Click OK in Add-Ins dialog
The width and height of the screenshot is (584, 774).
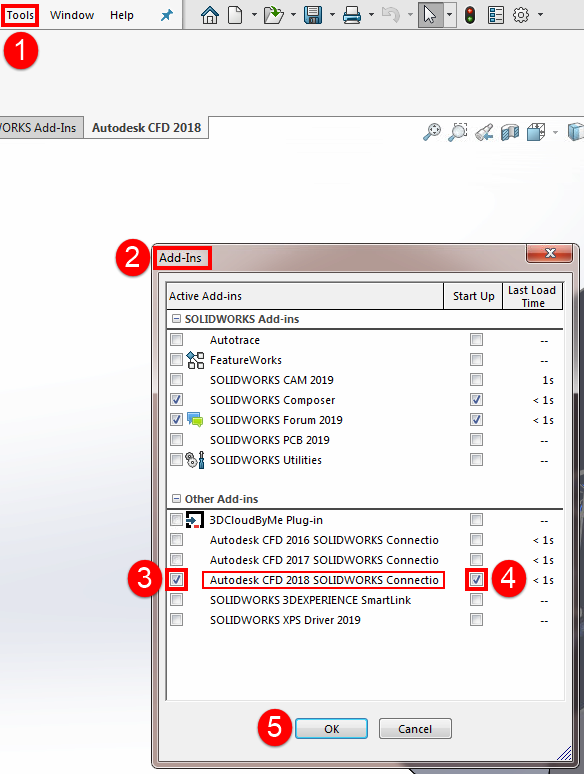pyautogui.click(x=331, y=729)
